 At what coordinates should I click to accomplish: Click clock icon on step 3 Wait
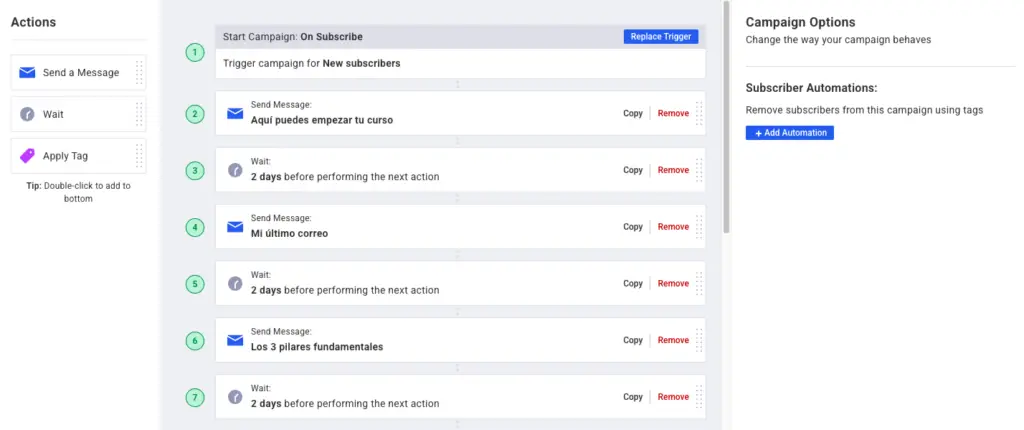(235, 170)
